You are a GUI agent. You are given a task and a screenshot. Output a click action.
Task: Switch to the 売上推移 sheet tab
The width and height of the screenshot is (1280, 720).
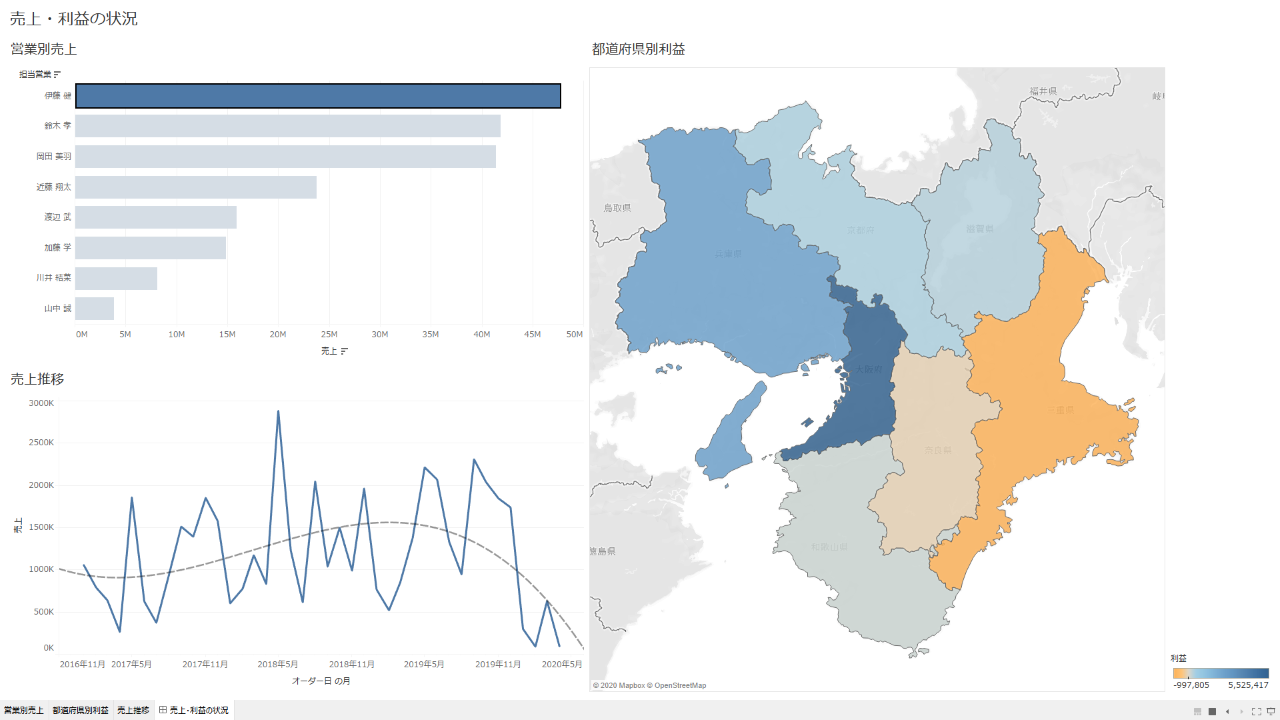[133, 710]
